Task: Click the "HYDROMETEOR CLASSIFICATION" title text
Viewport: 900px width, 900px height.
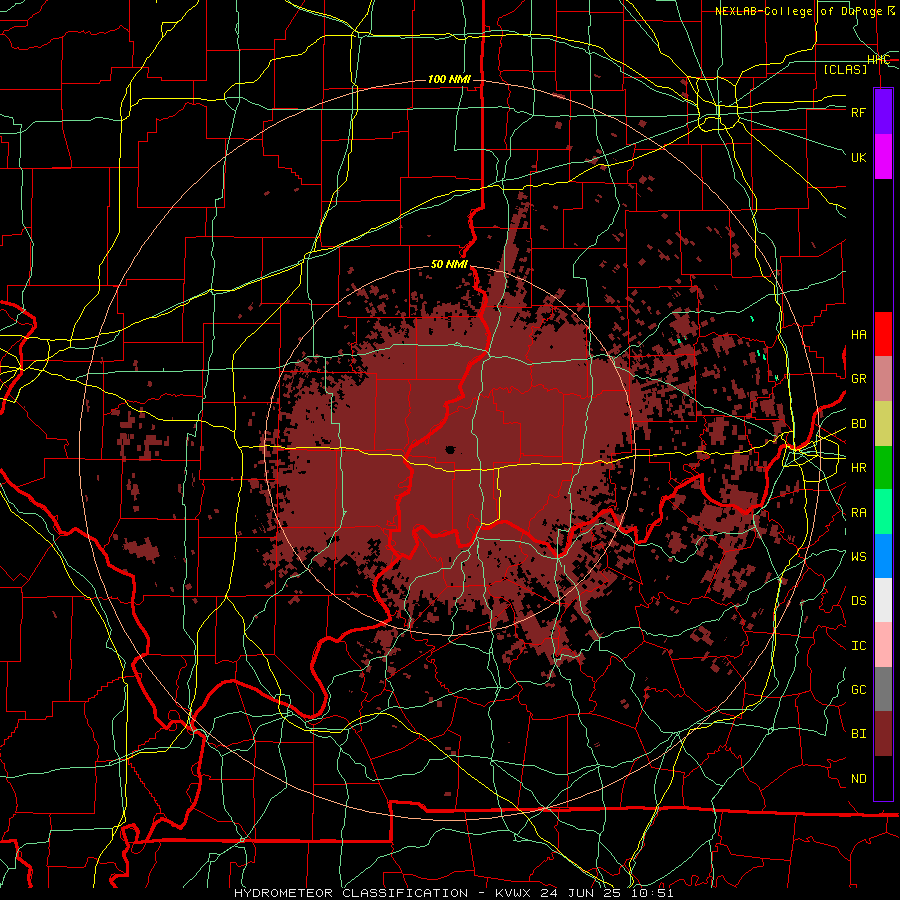Action: point(351,893)
